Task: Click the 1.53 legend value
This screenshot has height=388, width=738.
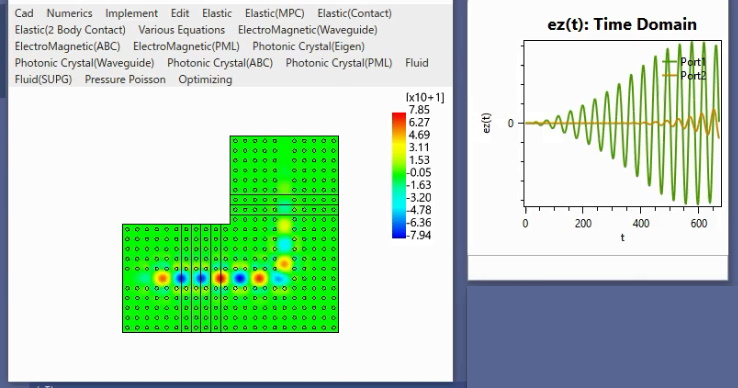Action: pos(419,160)
